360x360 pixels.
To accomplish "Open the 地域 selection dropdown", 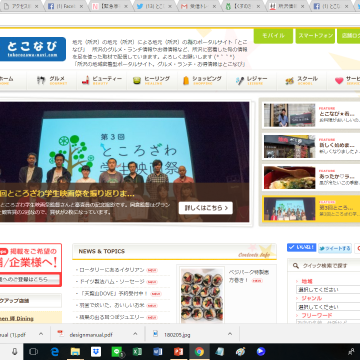I will (328, 289).
